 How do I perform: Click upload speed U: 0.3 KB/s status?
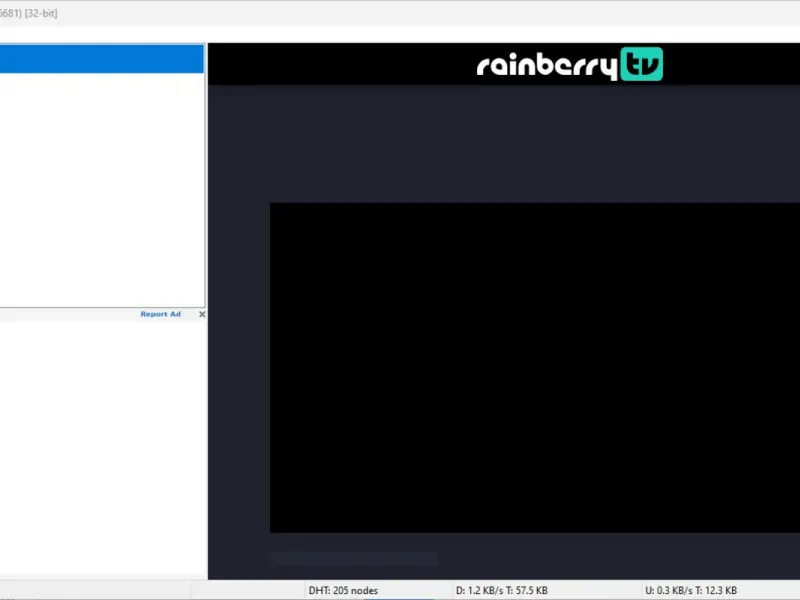[x=691, y=590]
